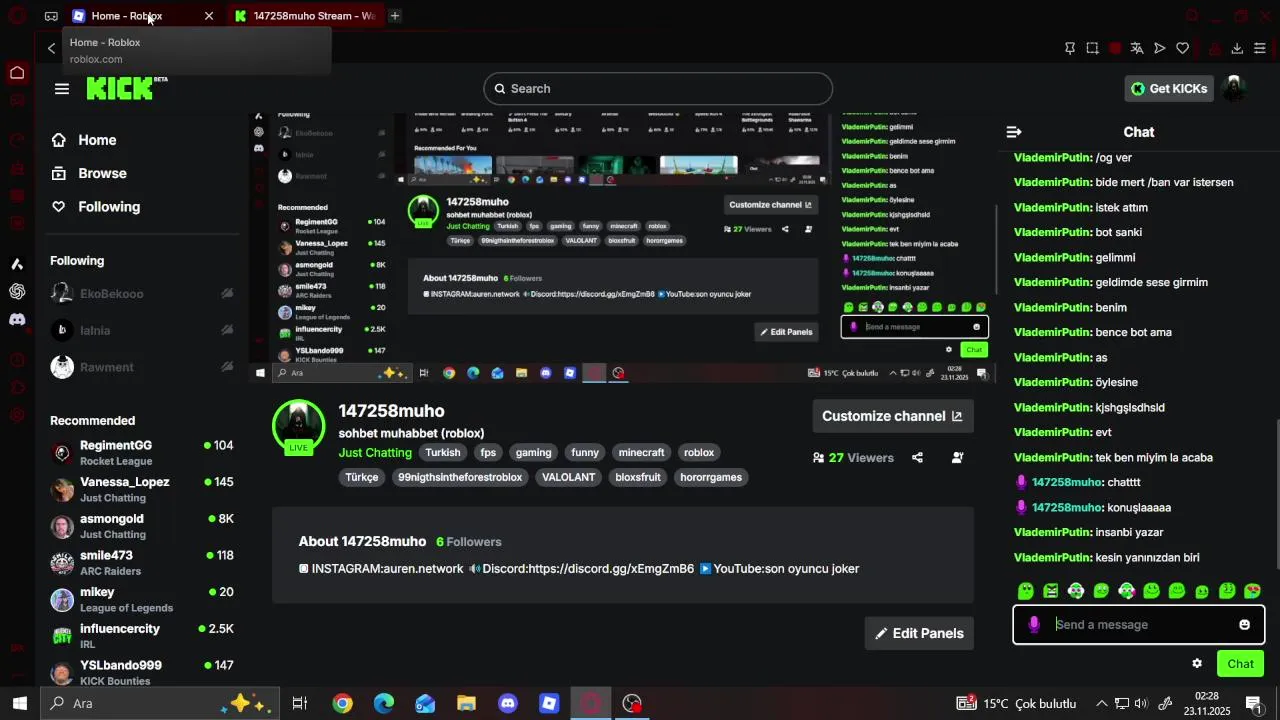Click the KICK logo
The image size is (1280, 720).
tap(126, 88)
